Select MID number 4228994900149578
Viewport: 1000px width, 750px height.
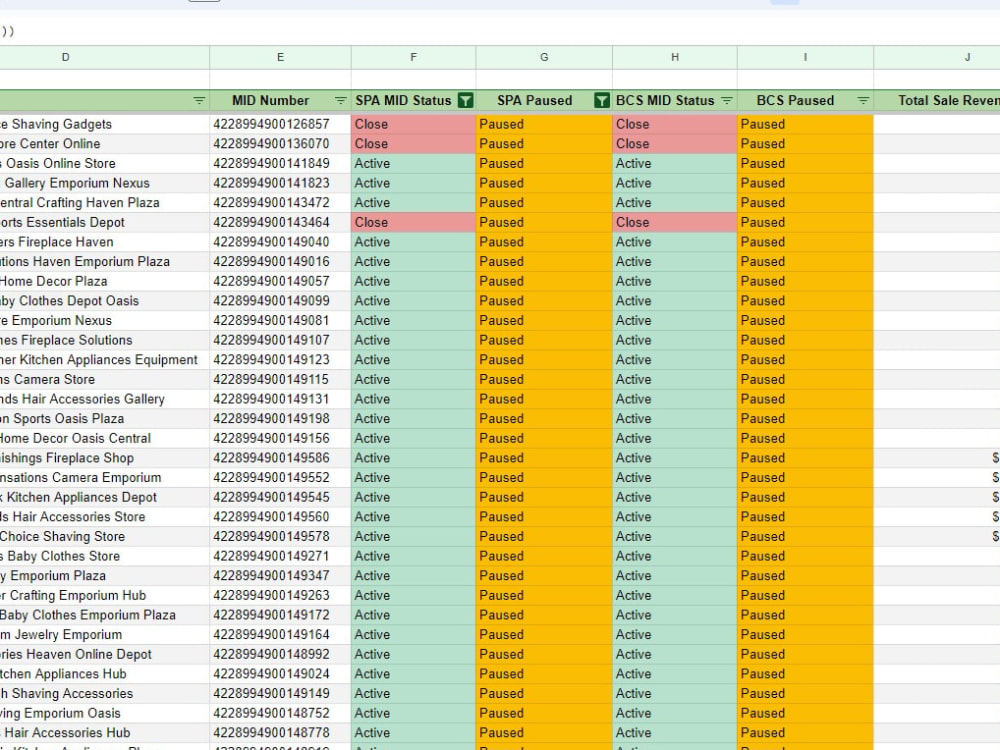[x=280, y=537]
